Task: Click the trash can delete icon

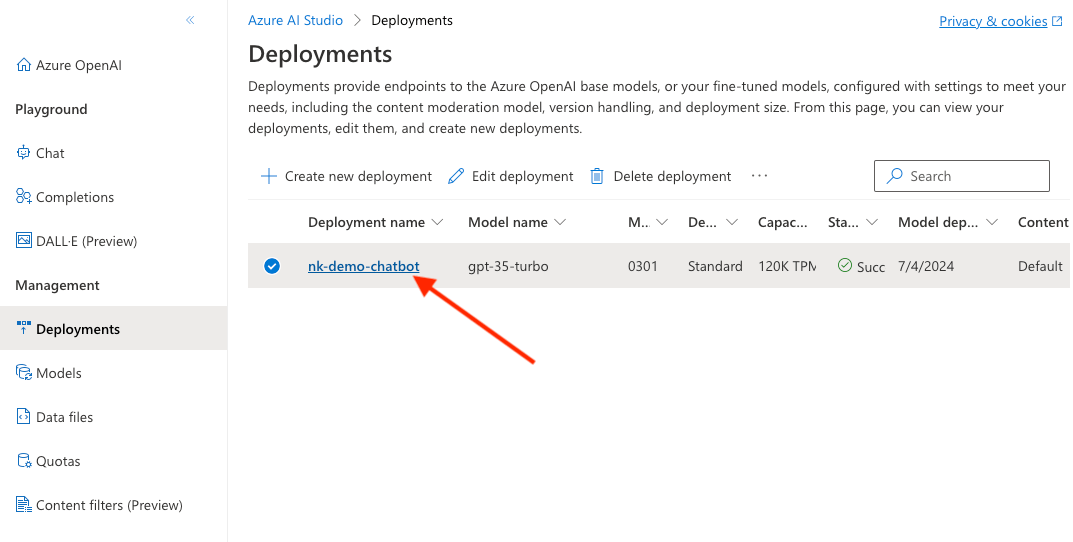Action: [597, 176]
